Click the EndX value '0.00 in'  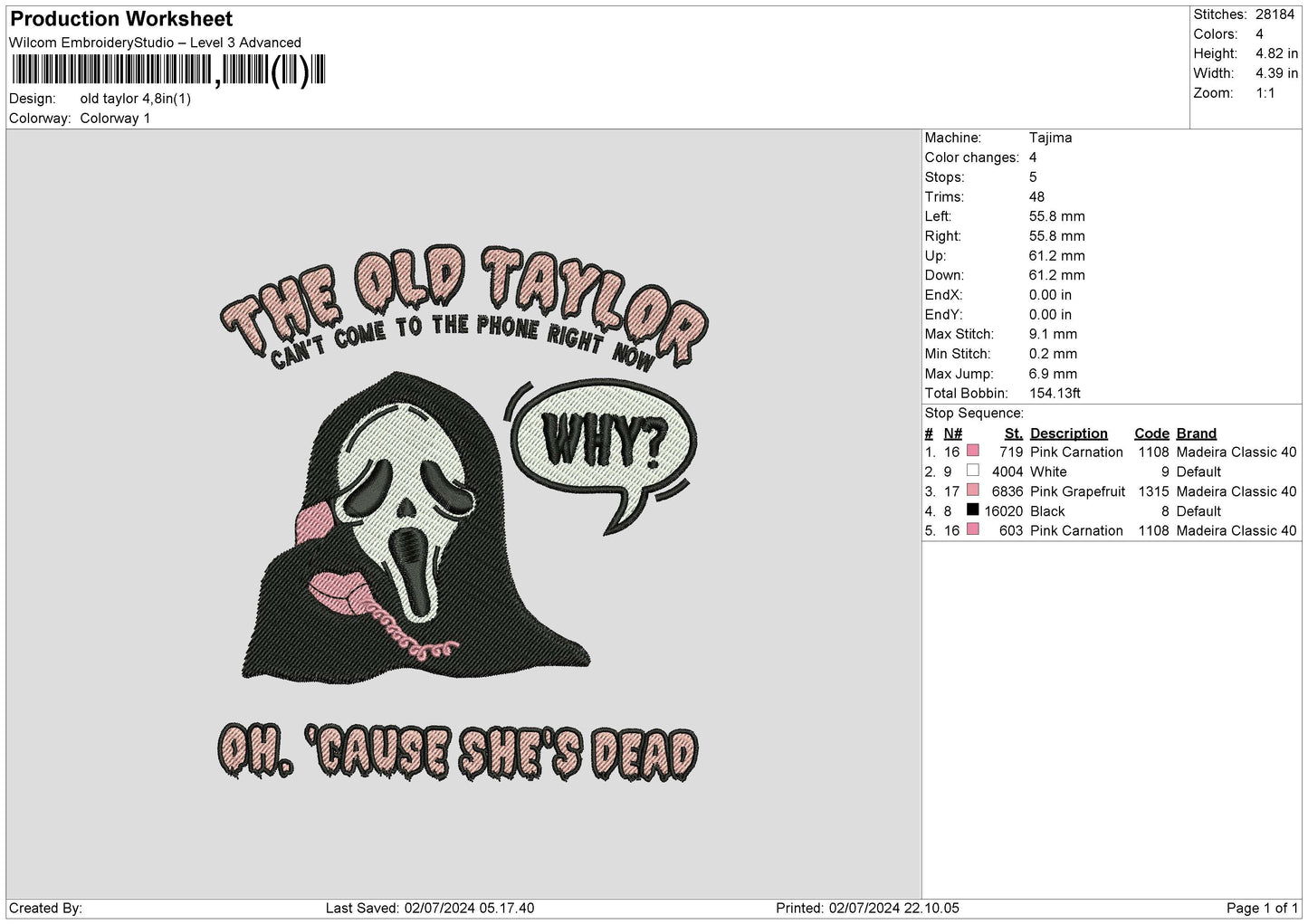pos(1050,295)
